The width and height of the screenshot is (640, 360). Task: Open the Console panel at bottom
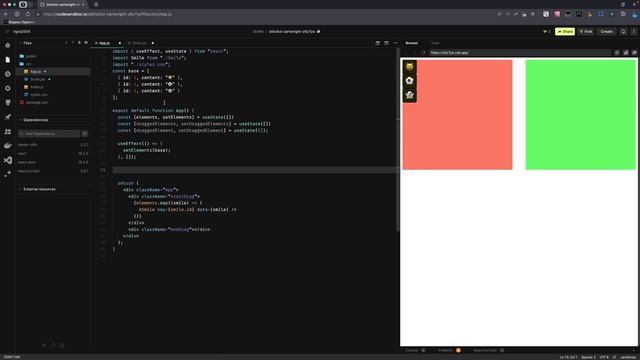[x=415, y=350]
